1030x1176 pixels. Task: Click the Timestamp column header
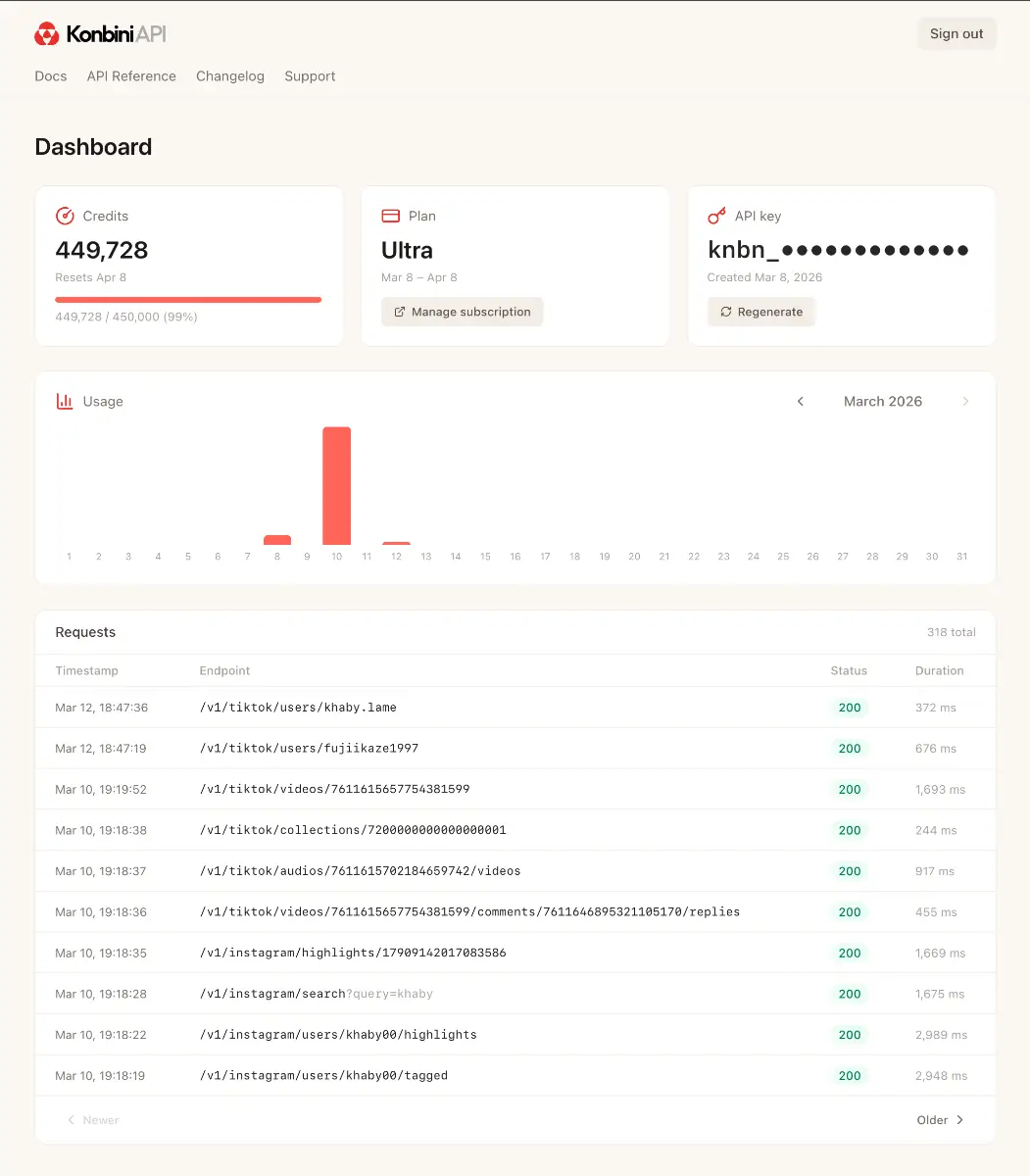tap(86, 671)
